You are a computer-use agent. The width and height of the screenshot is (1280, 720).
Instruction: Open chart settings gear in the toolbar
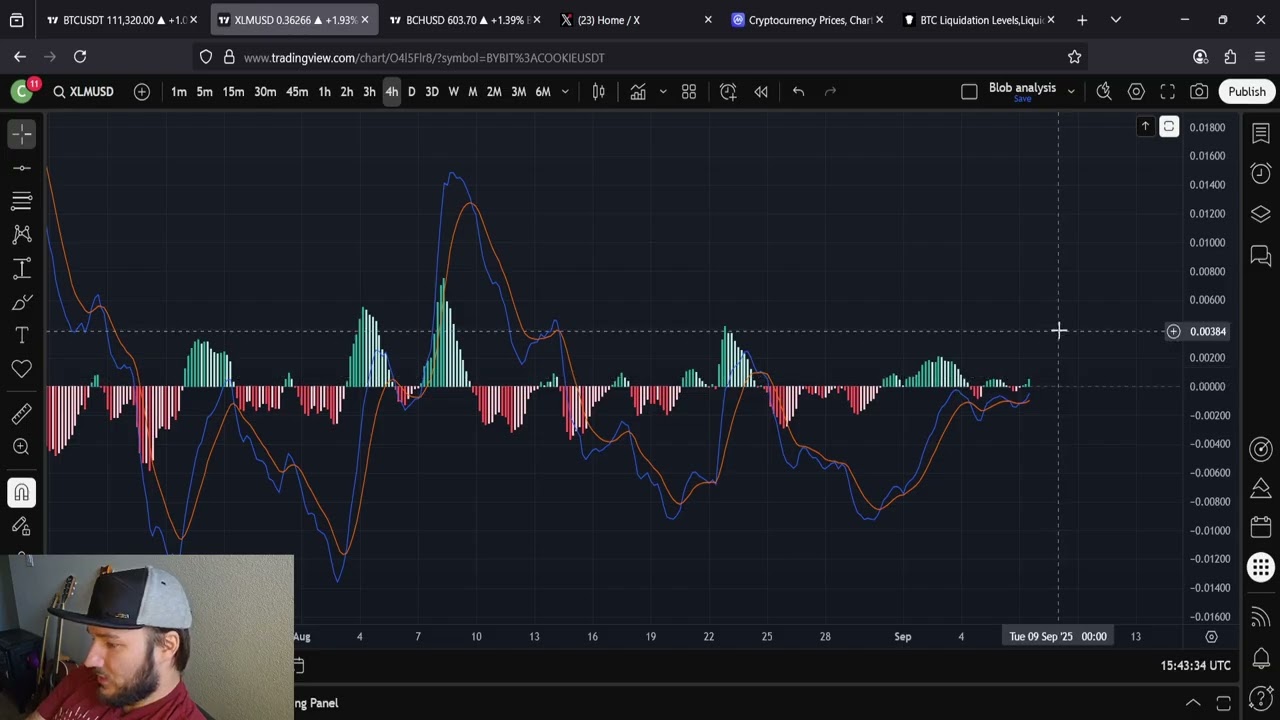click(1136, 92)
